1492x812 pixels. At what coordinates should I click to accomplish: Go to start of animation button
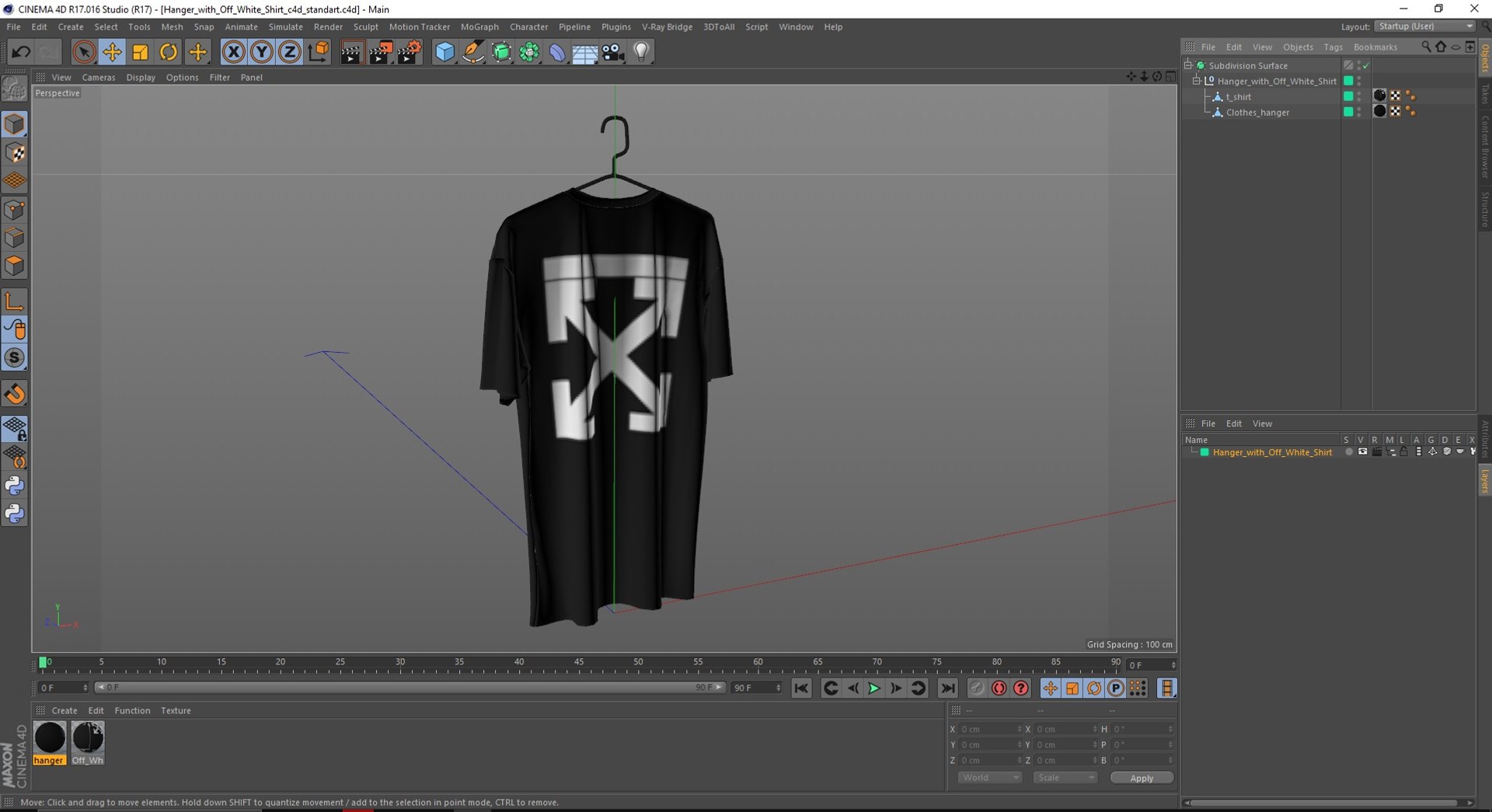point(801,688)
